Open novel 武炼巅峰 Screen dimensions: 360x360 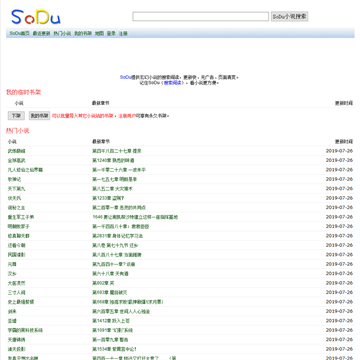click(x=17, y=151)
